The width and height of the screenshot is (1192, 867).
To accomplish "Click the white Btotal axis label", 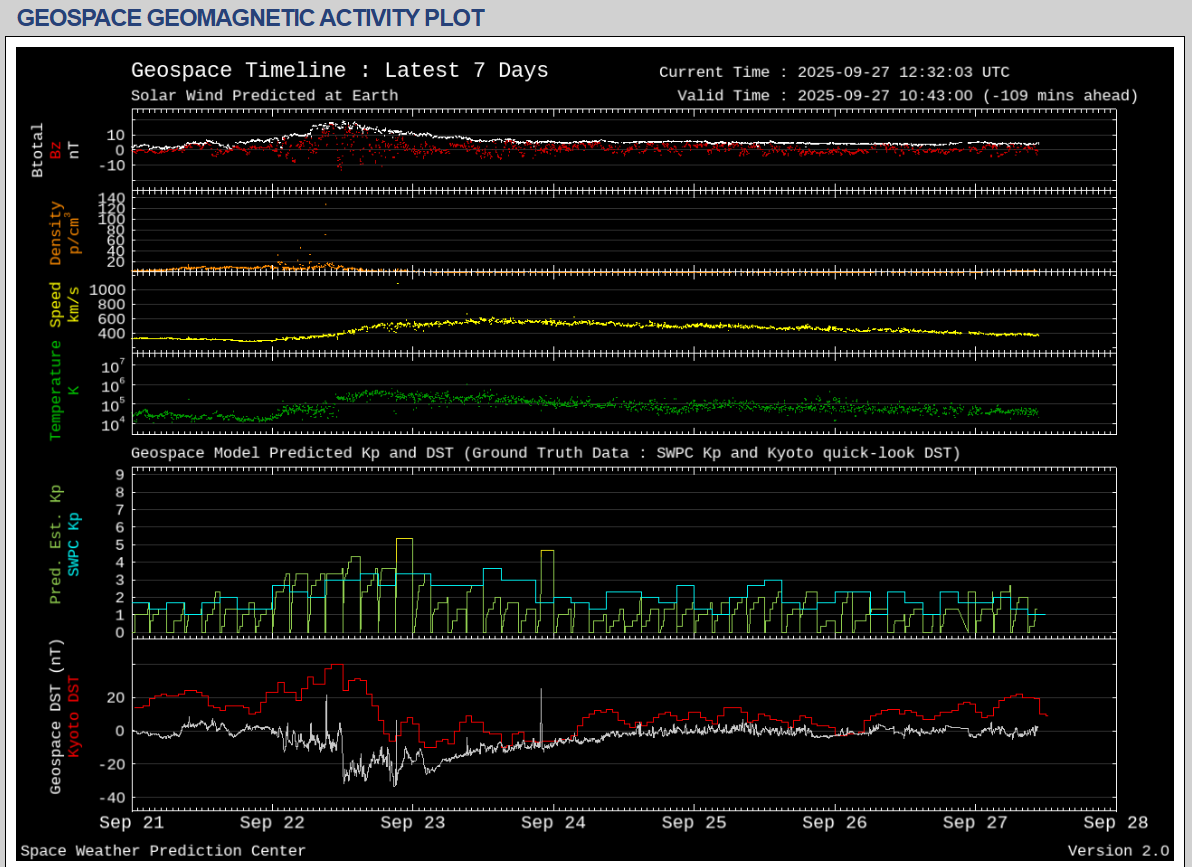I will tap(38, 150).
